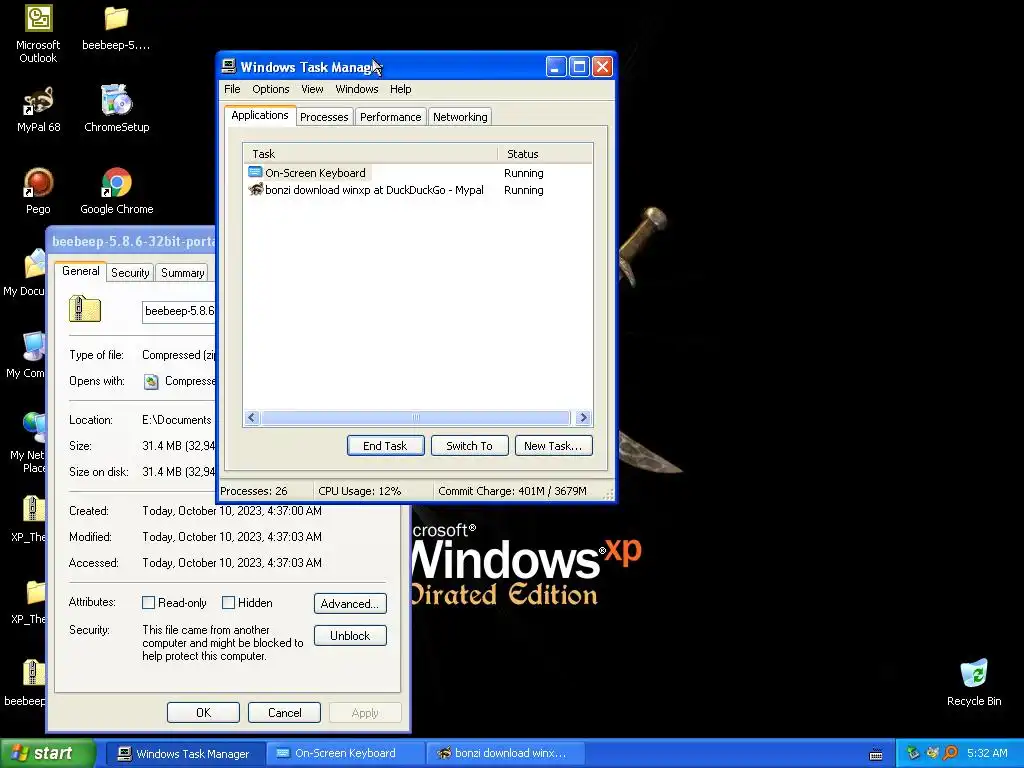Click the zip file icon in properties dialog
The height and width of the screenshot is (768, 1024).
[85, 309]
